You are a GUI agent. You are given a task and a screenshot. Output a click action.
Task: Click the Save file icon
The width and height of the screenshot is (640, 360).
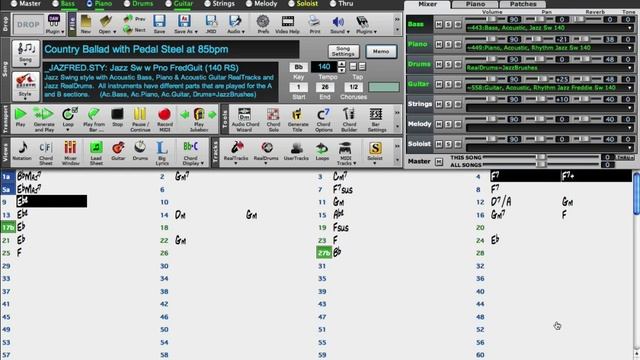tap(159, 24)
